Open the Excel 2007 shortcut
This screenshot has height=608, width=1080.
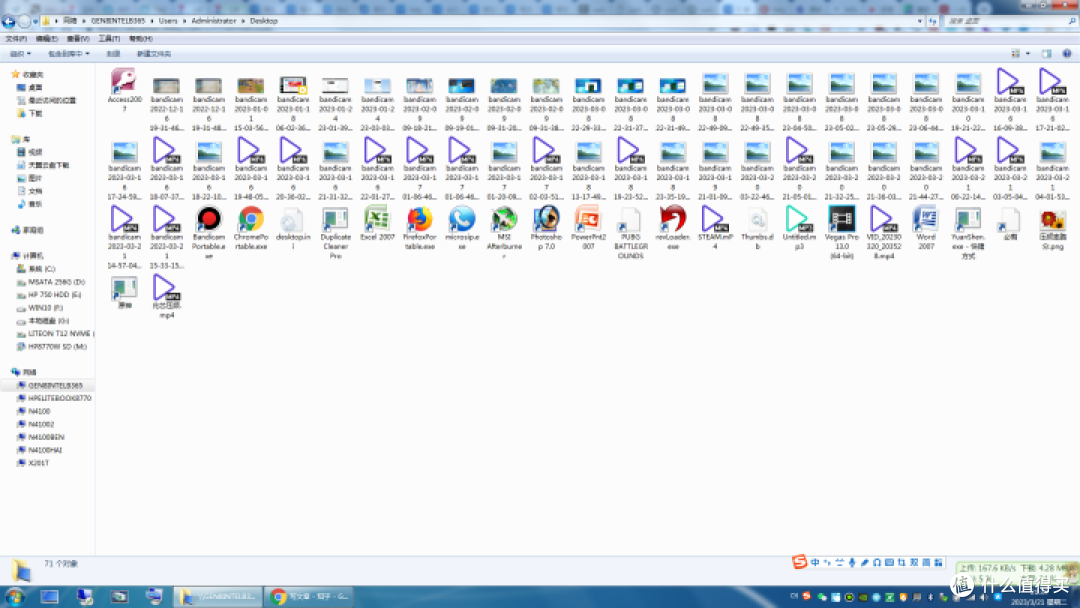click(377, 223)
